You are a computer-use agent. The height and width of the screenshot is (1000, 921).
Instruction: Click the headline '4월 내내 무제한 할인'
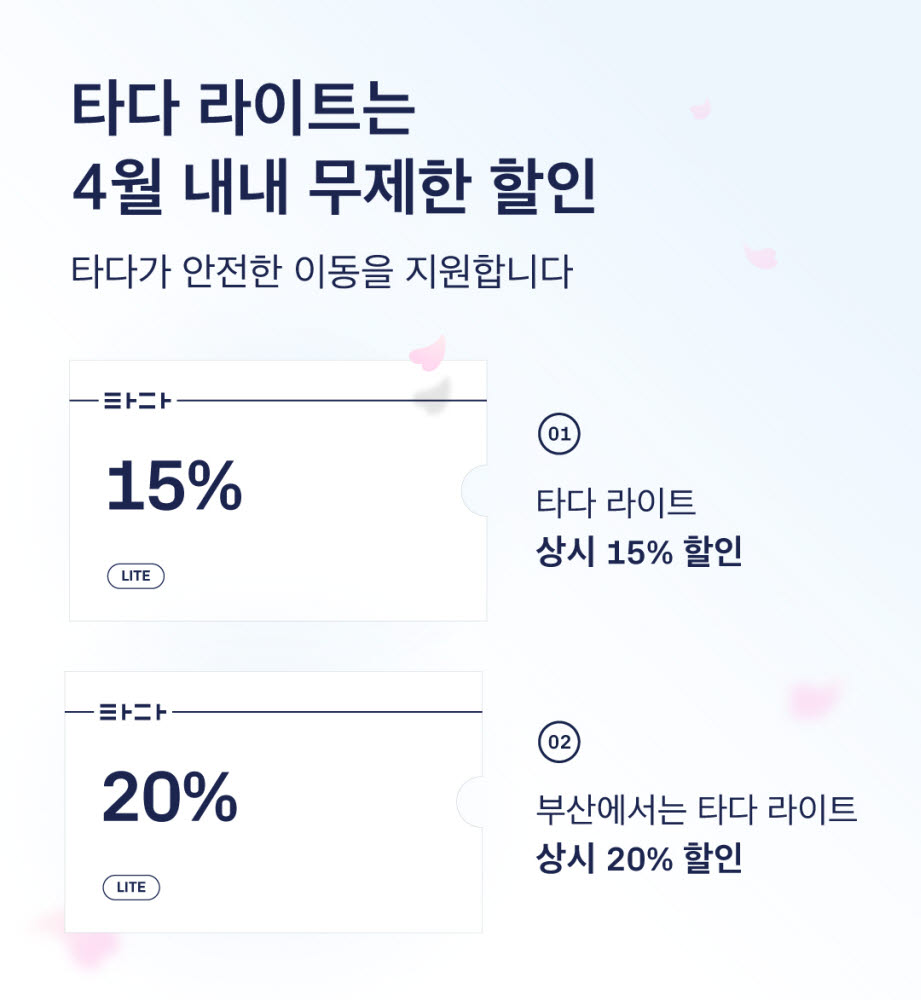pos(334,186)
